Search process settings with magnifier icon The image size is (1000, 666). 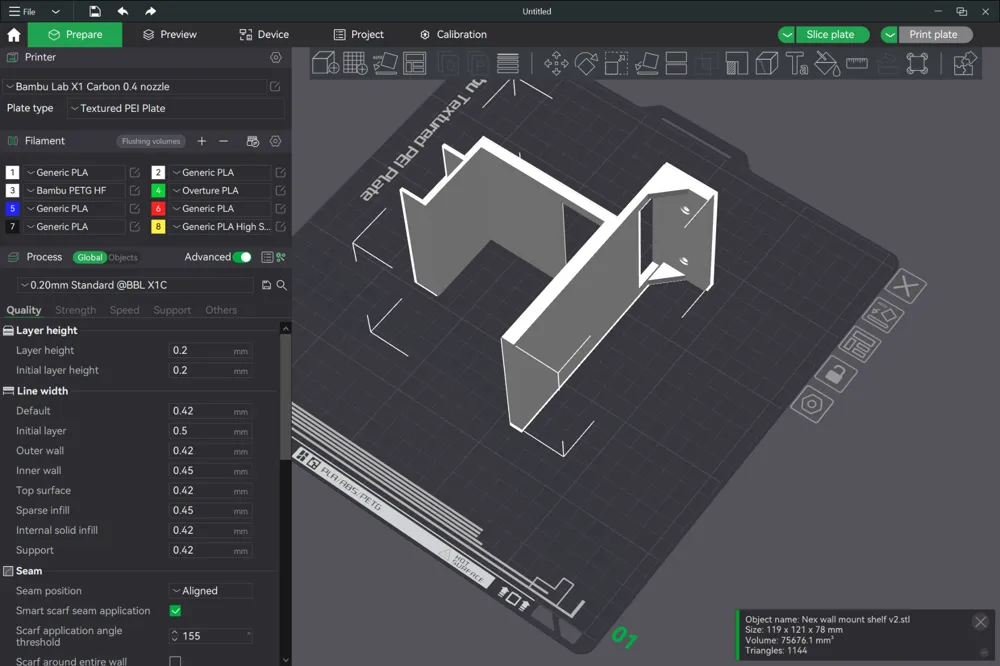click(281, 285)
